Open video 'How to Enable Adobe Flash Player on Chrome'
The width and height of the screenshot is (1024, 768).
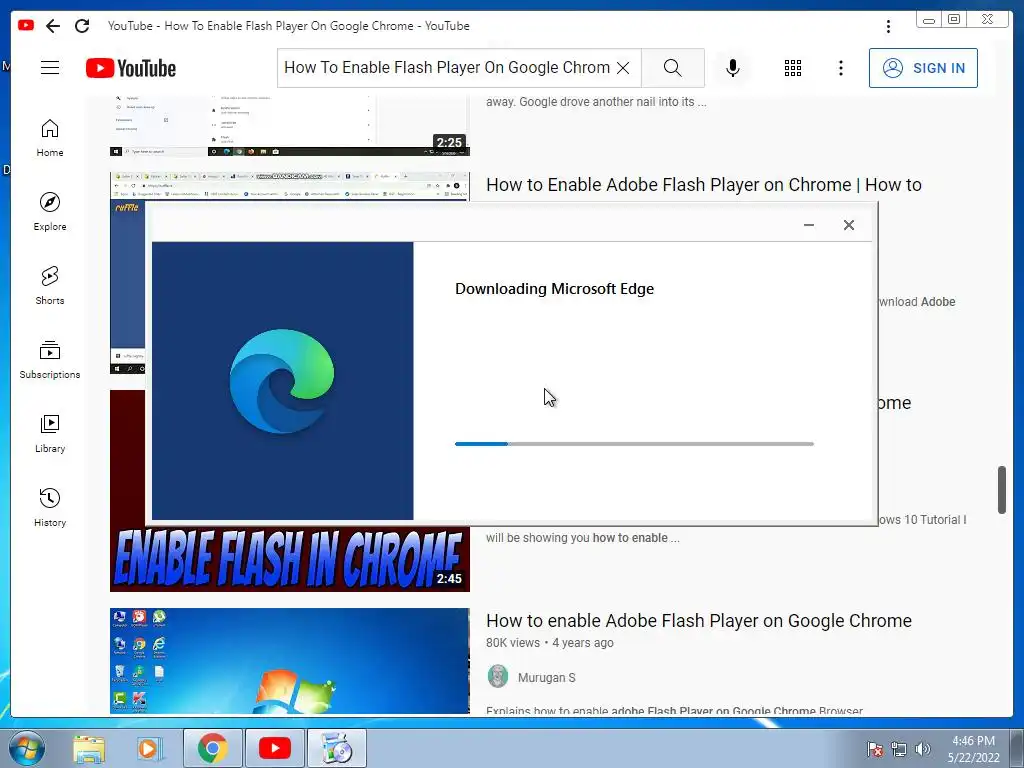tap(703, 185)
